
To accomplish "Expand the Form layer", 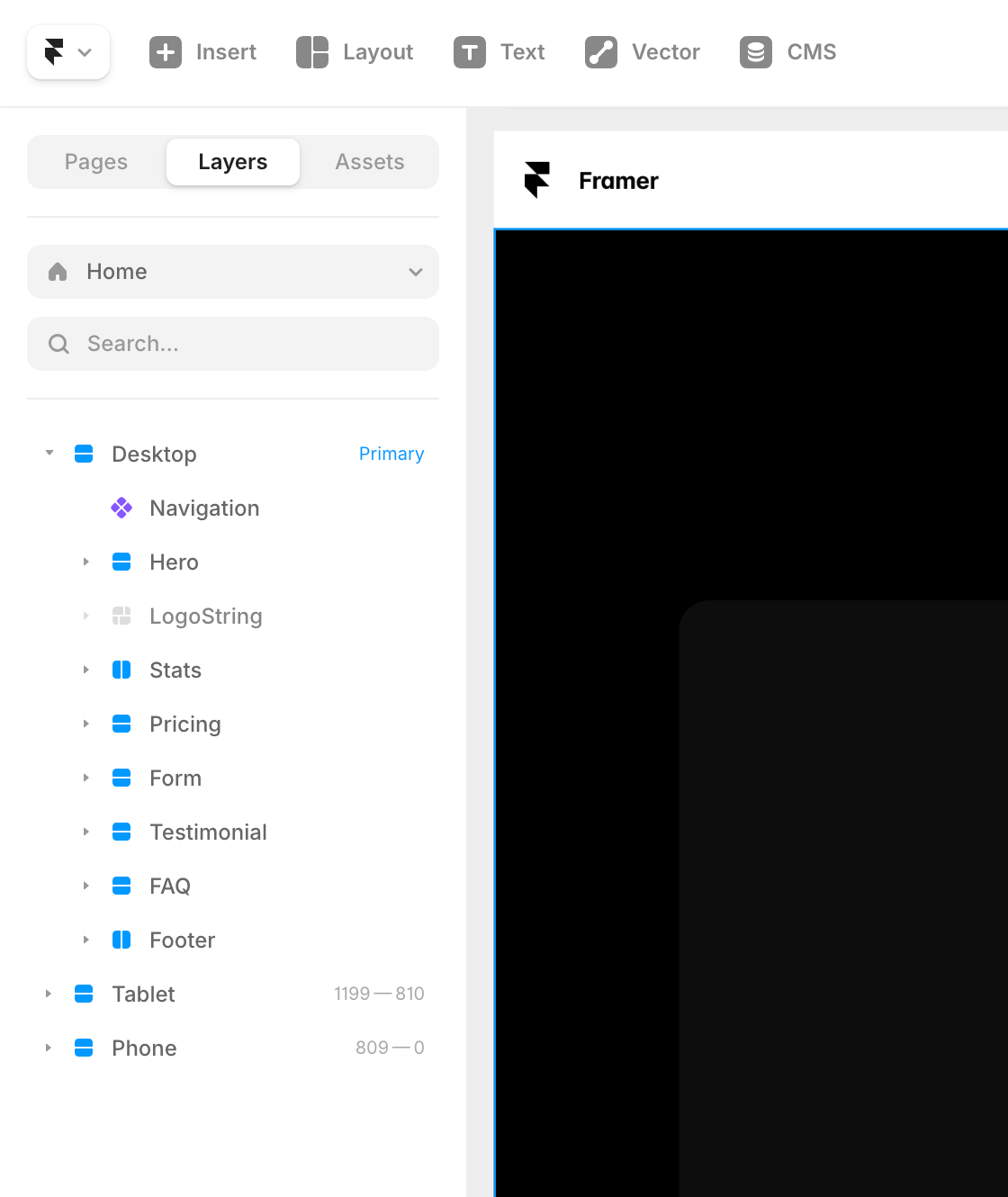I will [x=86, y=778].
